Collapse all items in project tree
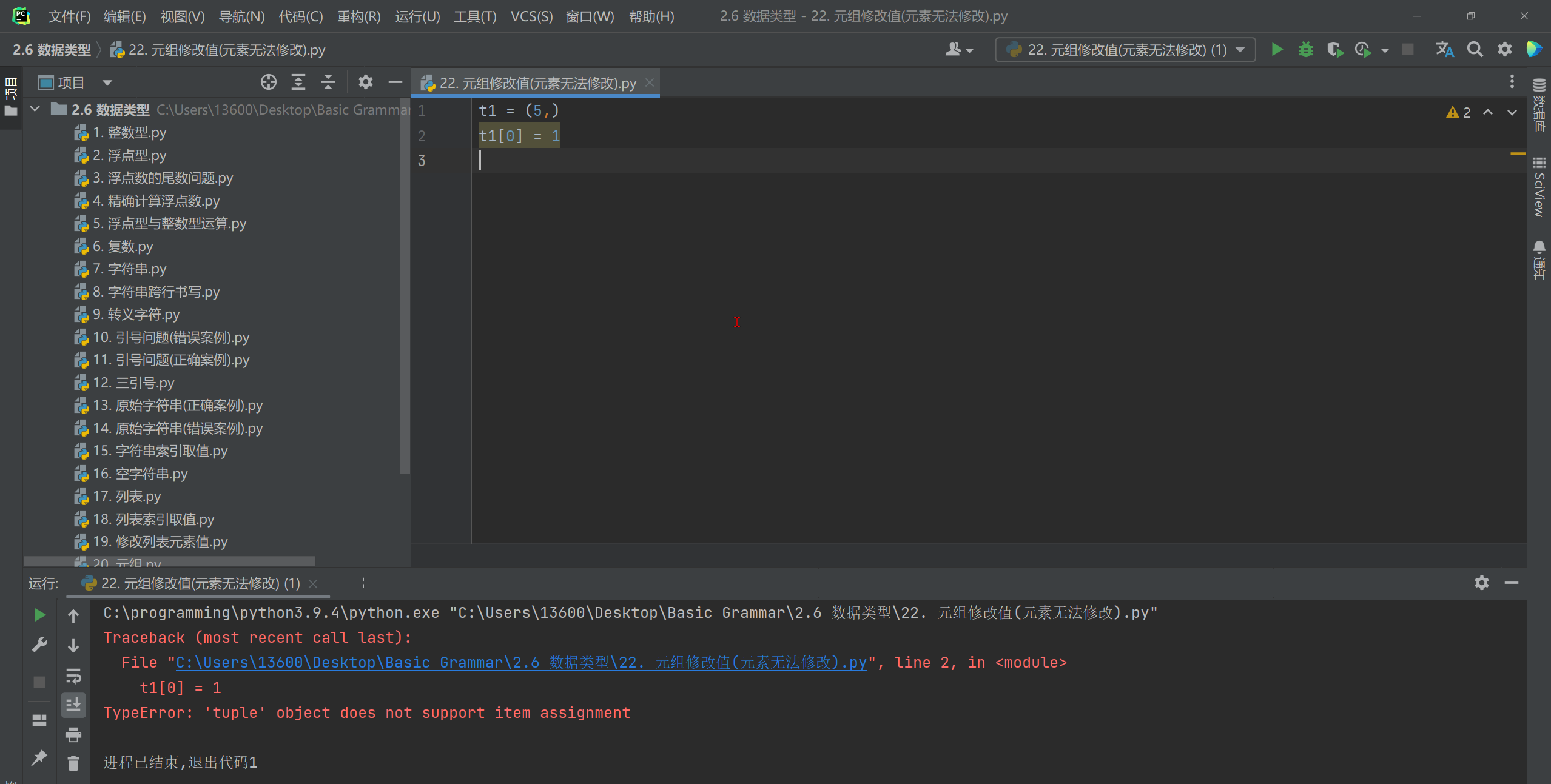This screenshot has height=784, width=1551. pyautogui.click(x=328, y=82)
